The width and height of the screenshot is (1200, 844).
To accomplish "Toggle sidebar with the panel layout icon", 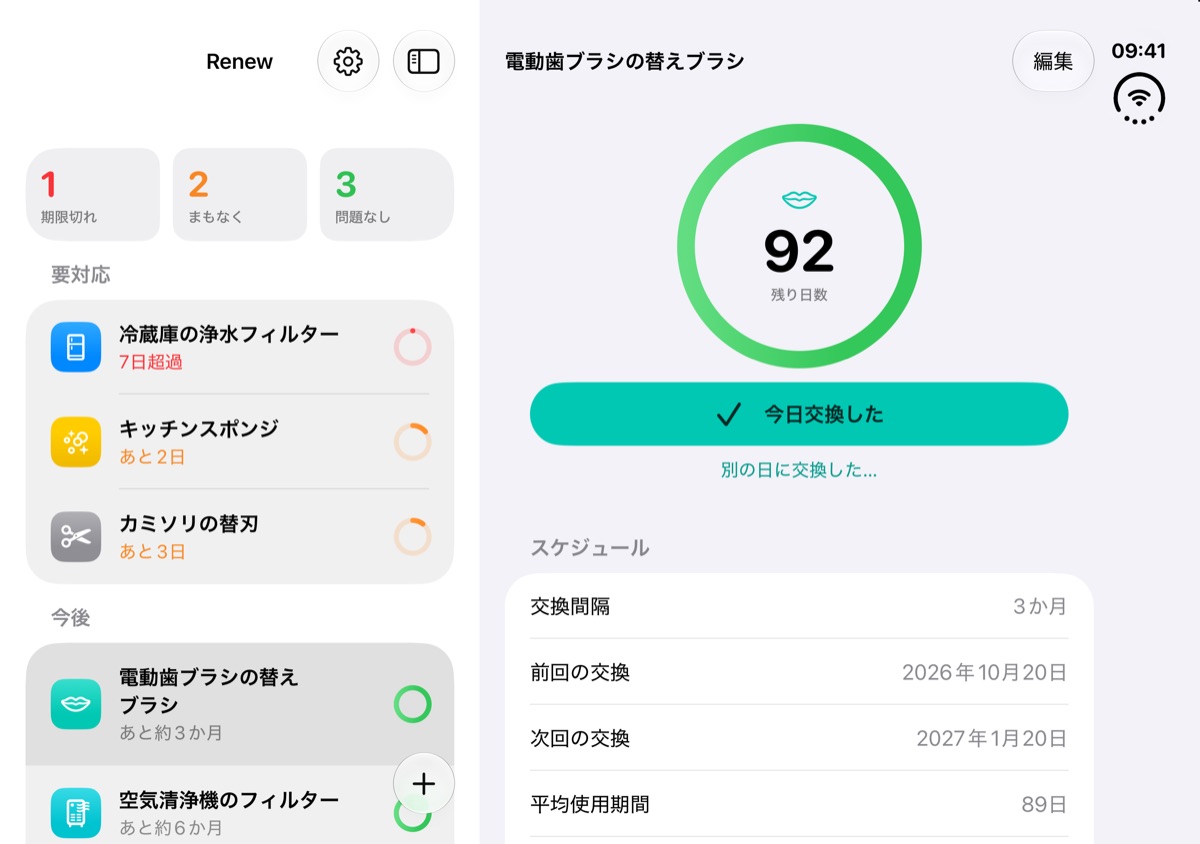I will (424, 61).
